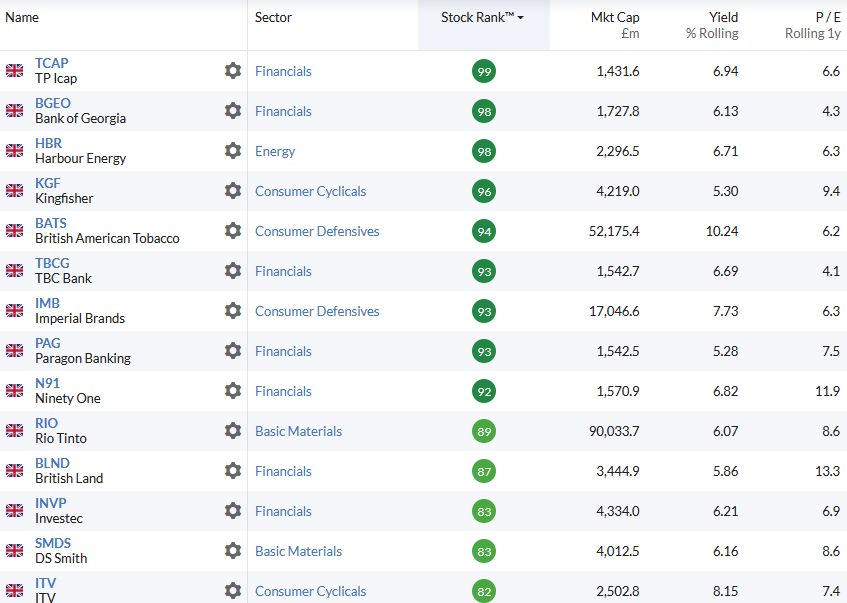Select P/E value 11.9 for Ninety One
847x603 pixels.
tap(828, 391)
